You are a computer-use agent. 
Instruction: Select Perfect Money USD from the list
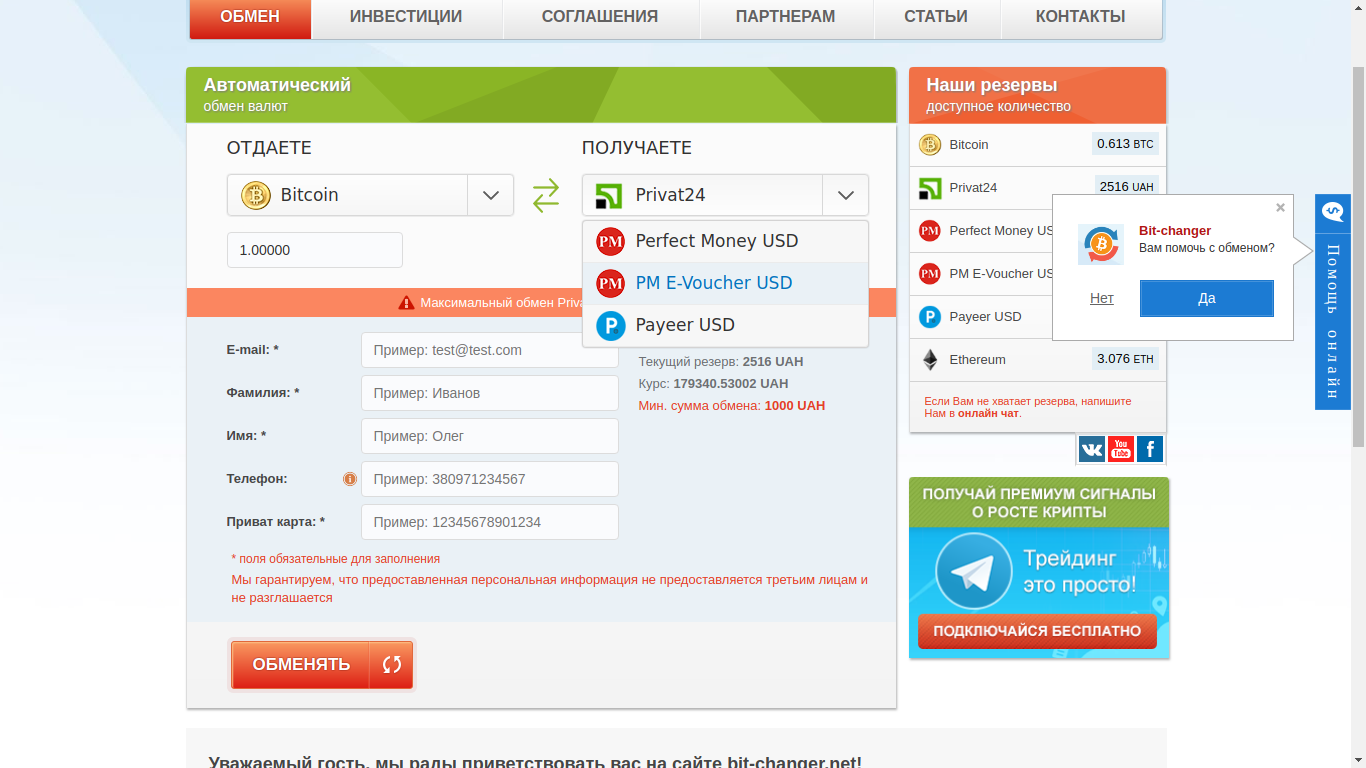725,241
